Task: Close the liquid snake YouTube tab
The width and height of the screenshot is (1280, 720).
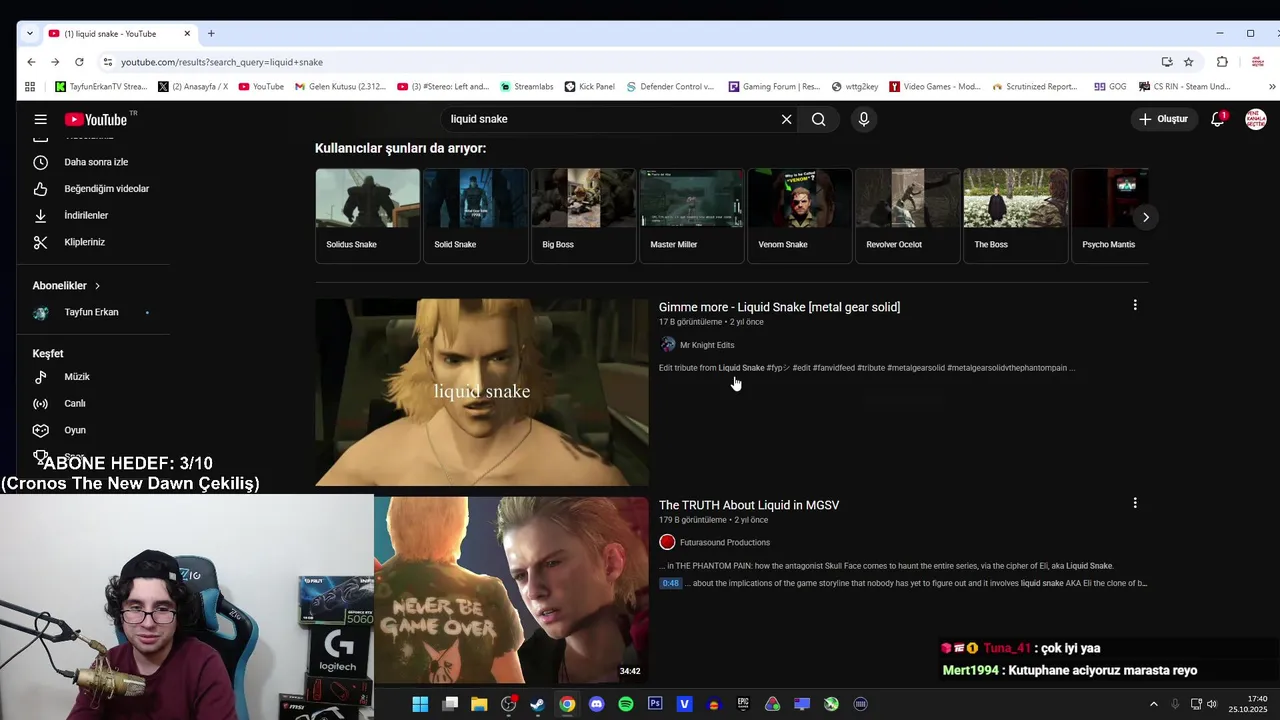Action: pyautogui.click(x=187, y=34)
